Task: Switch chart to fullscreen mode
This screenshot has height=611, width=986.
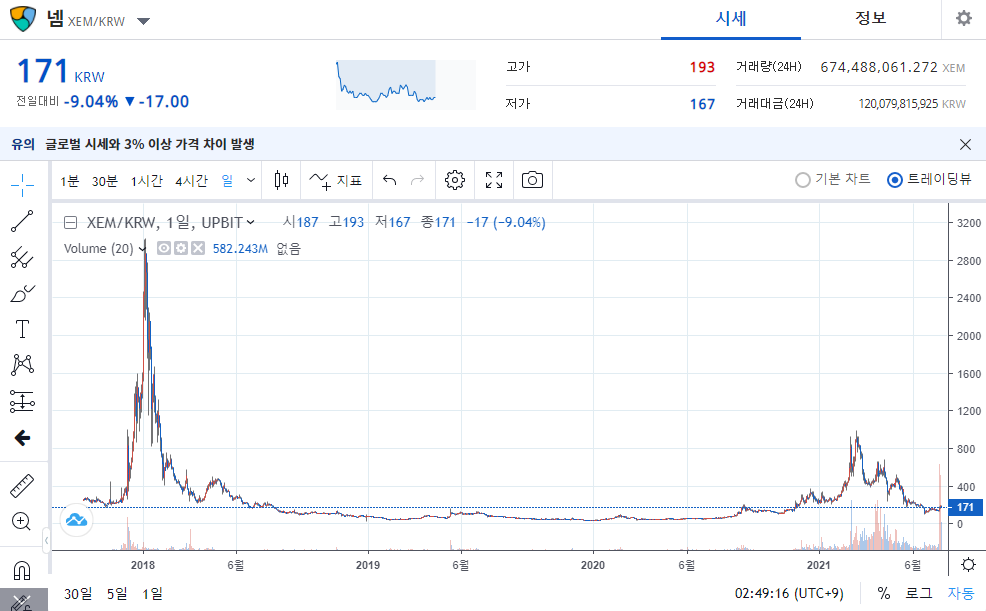Action: (x=494, y=180)
